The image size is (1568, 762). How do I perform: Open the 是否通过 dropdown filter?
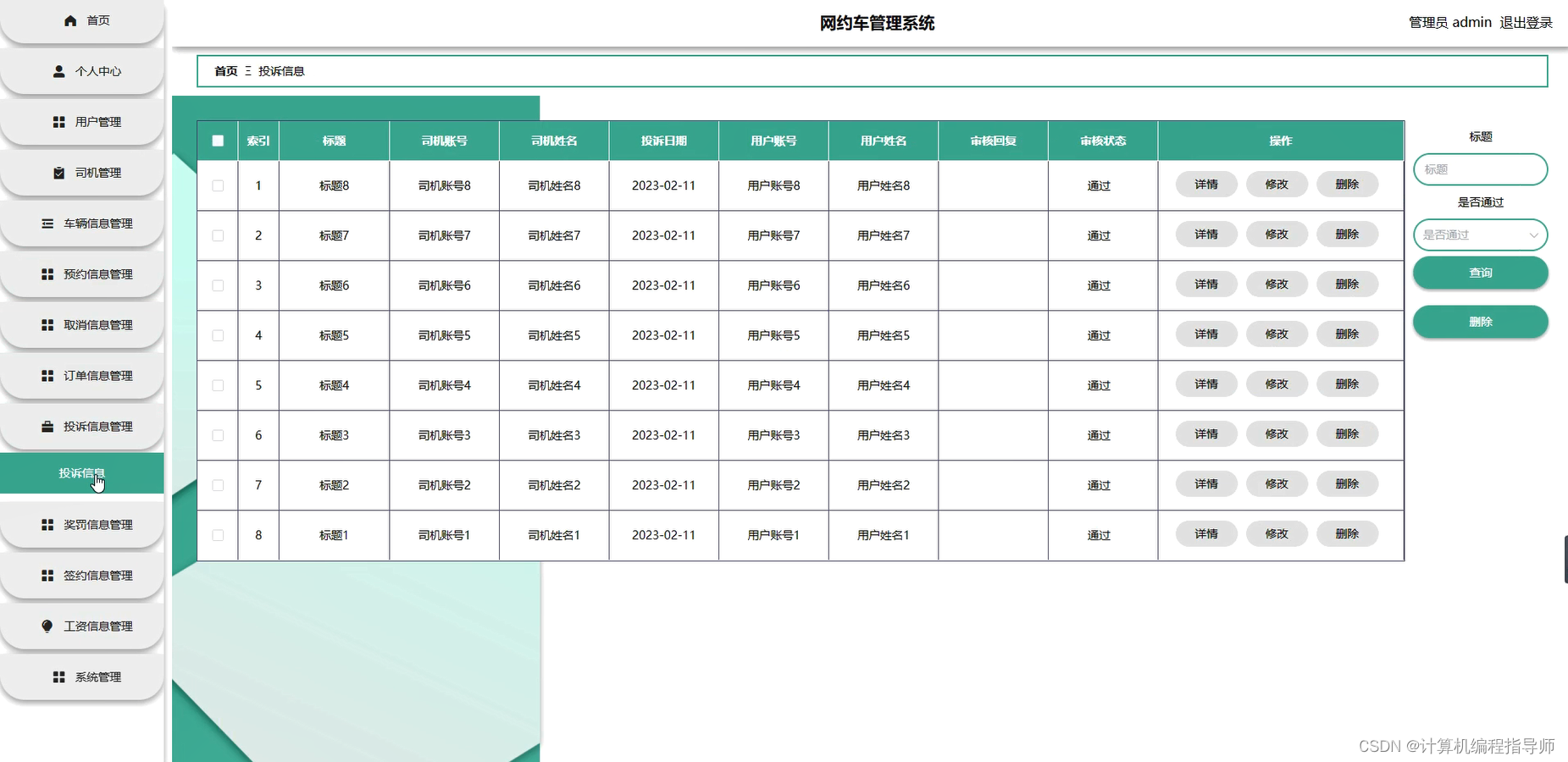point(1480,235)
